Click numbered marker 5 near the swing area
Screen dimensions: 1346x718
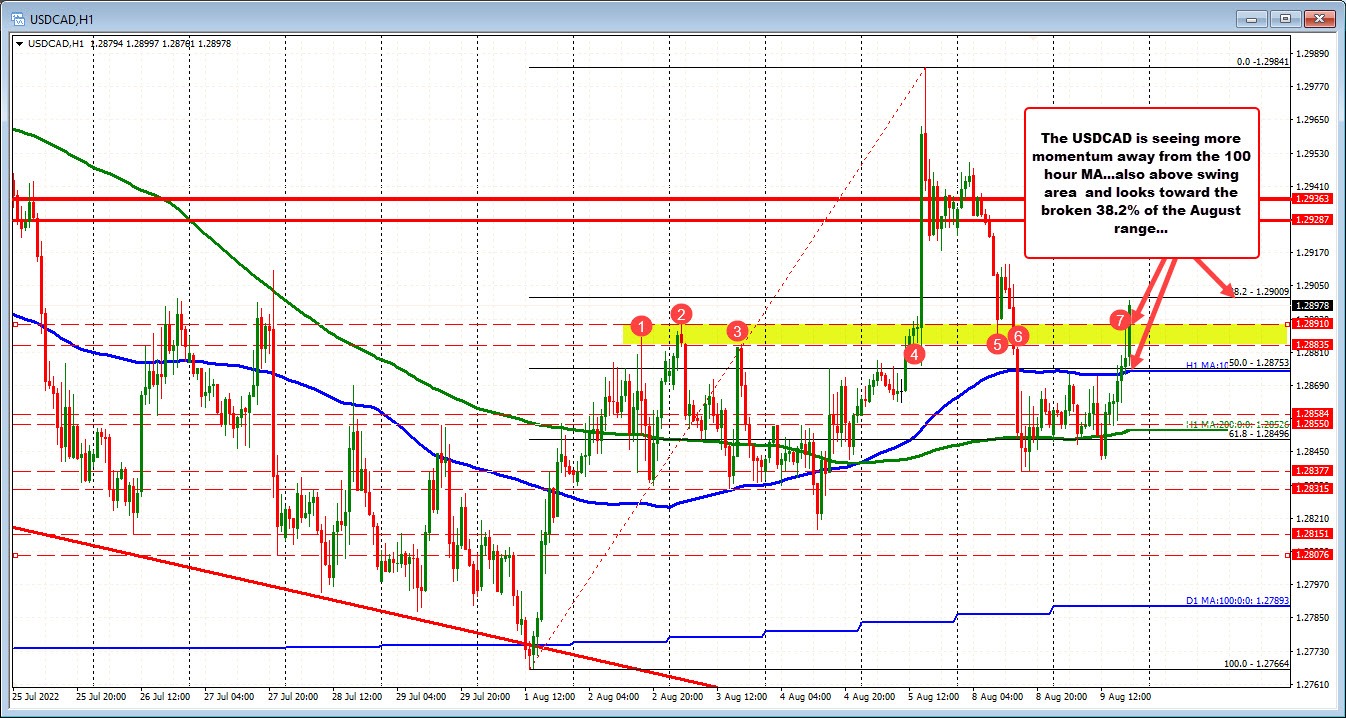coord(996,343)
